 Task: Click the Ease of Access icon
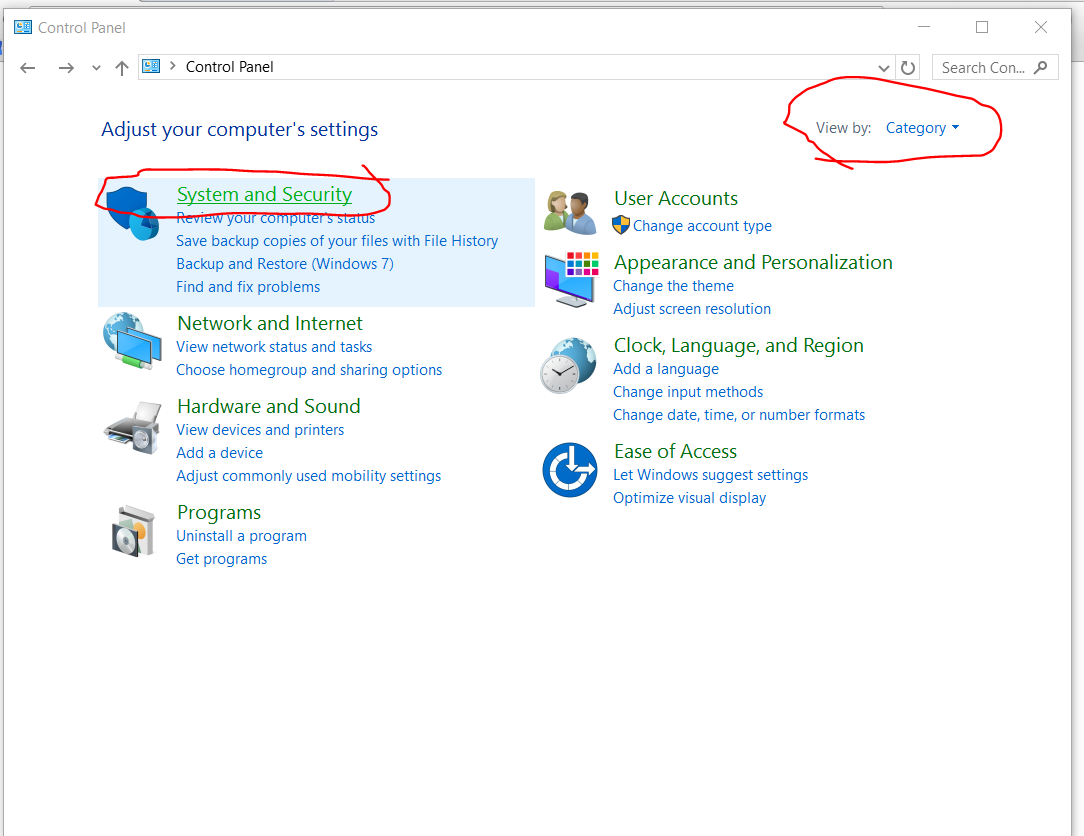(x=570, y=470)
